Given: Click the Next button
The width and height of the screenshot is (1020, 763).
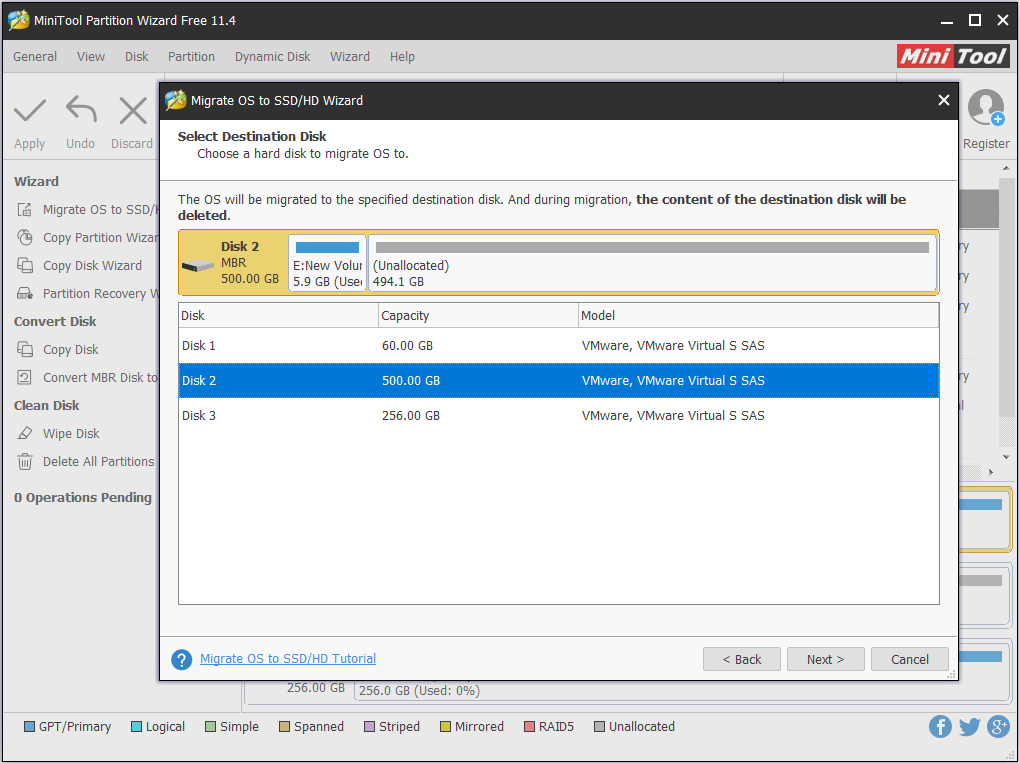Looking at the screenshot, I should click(825, 659).
